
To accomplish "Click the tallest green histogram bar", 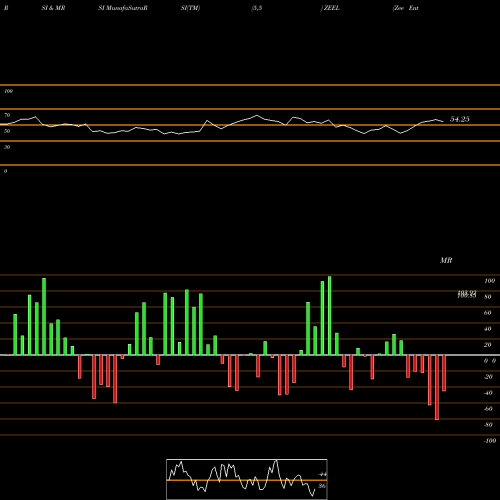I will click(x=330, y=315).
